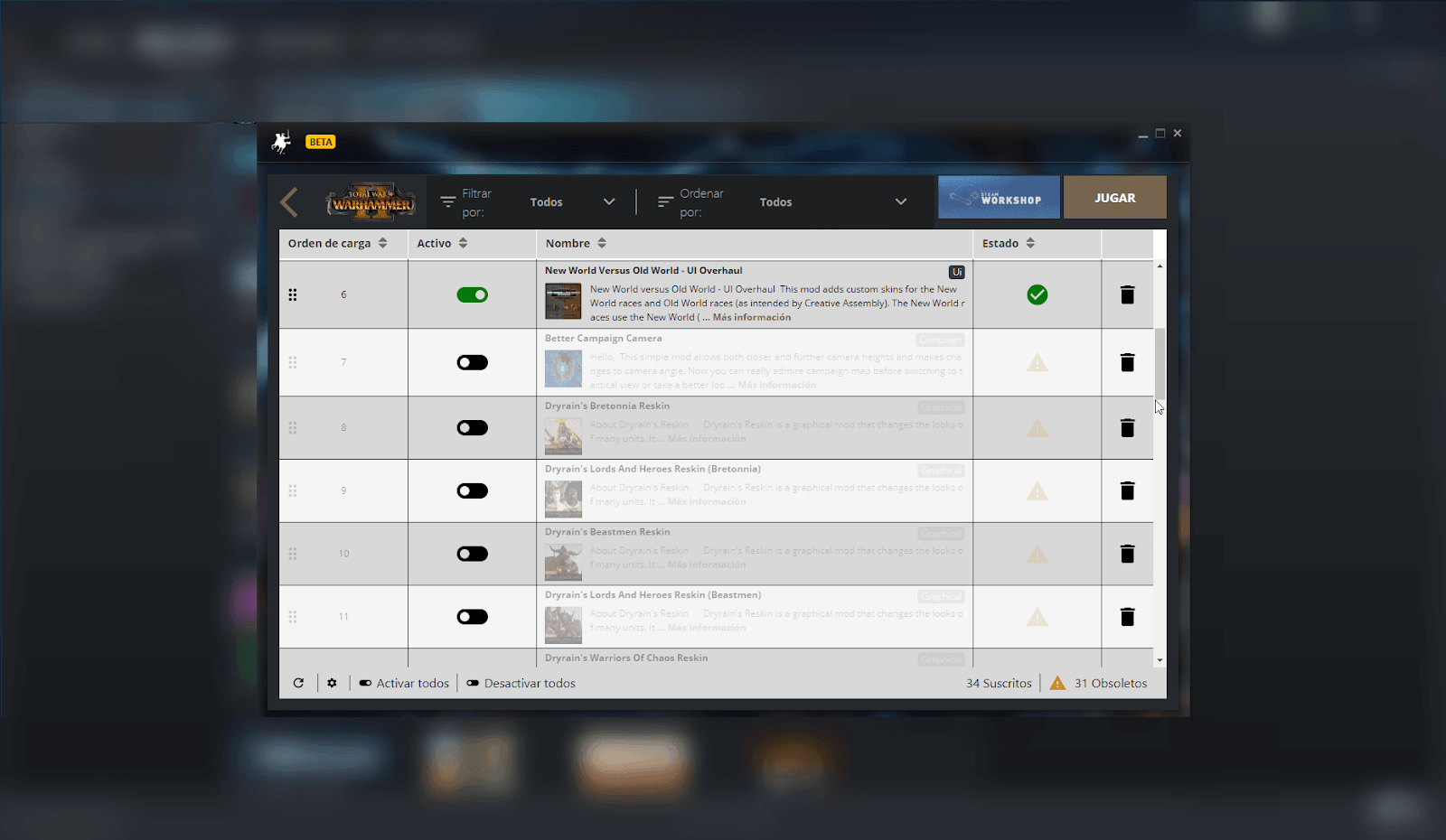Click mod title Dryrain's Warriors Of Chaos Reskin

point(626,658)
